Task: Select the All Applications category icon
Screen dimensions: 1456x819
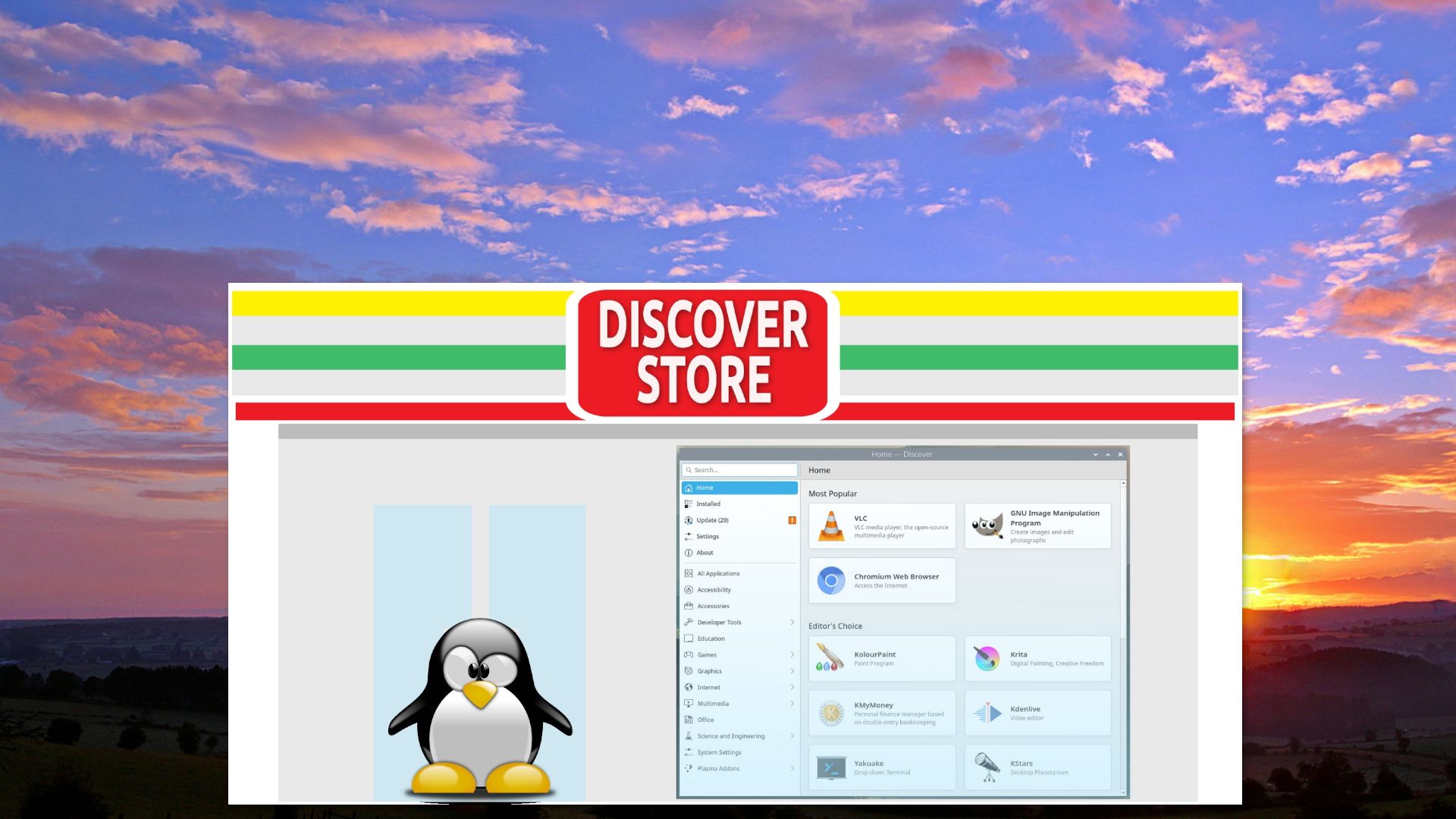Action: pyautogui.click(x=689, y=573)
